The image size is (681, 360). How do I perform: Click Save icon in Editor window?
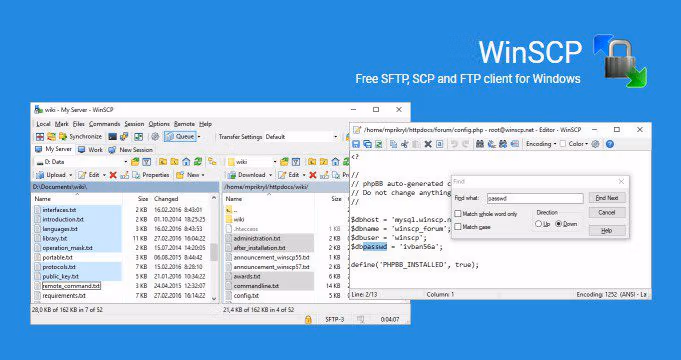(356, 144)
